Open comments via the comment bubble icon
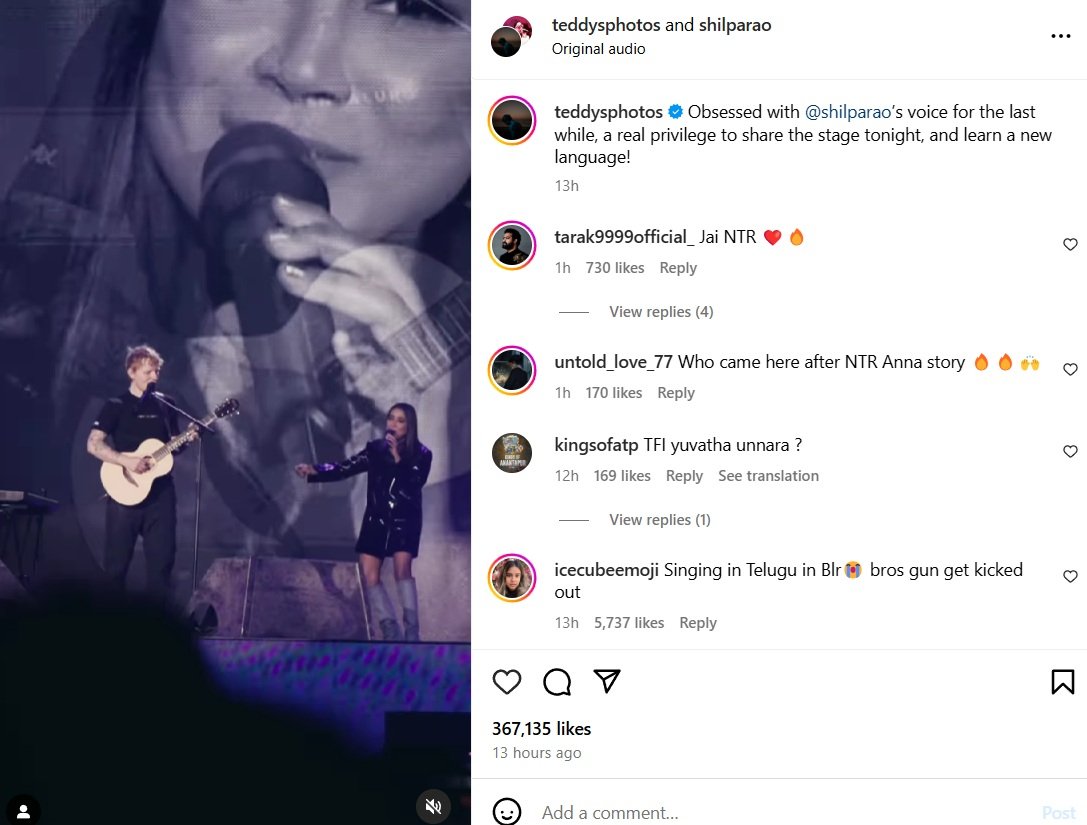The height and width of the screenshot is (825, 1087). coord(557,681)
